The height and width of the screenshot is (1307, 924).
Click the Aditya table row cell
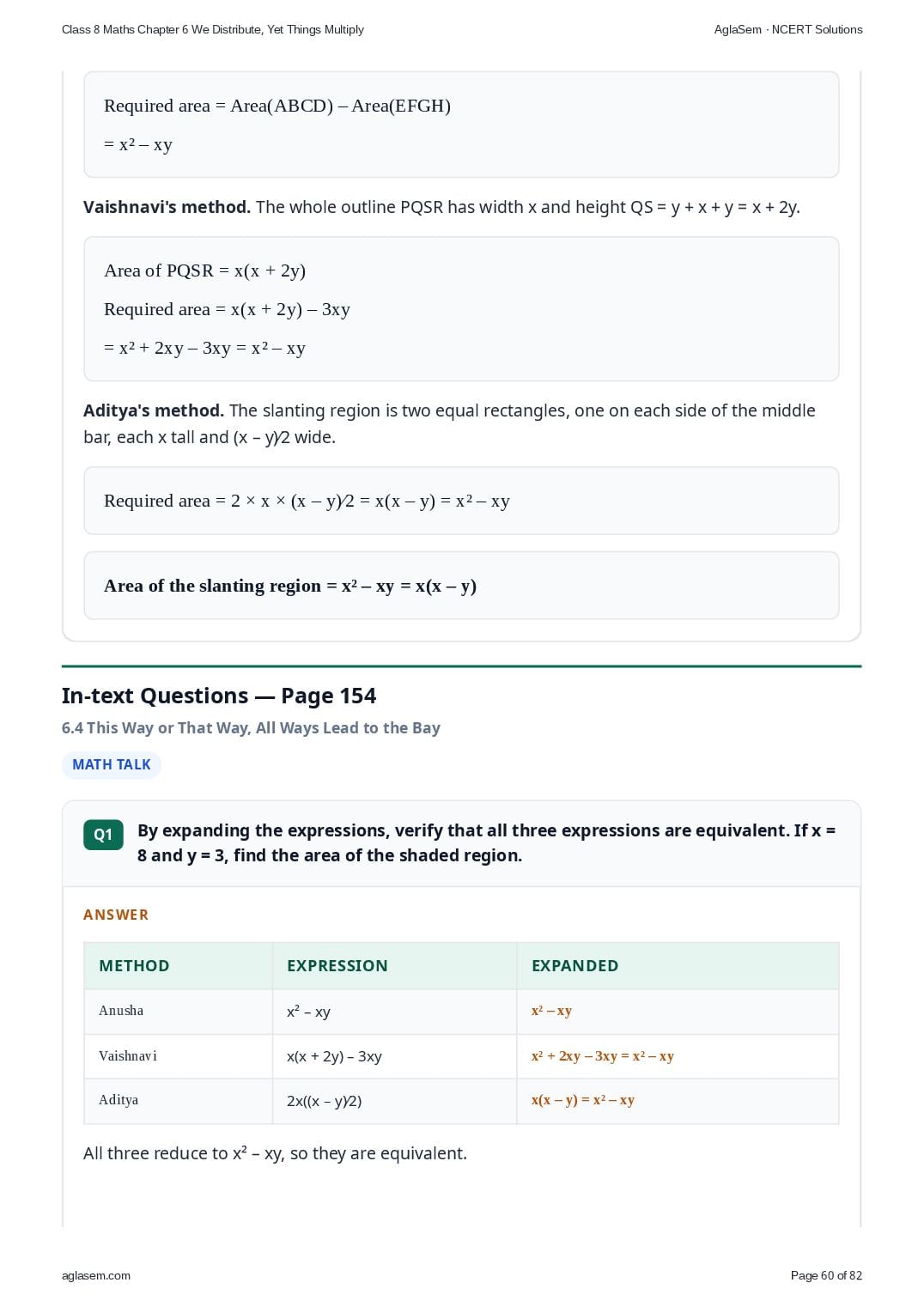[x=178, y=1101]
